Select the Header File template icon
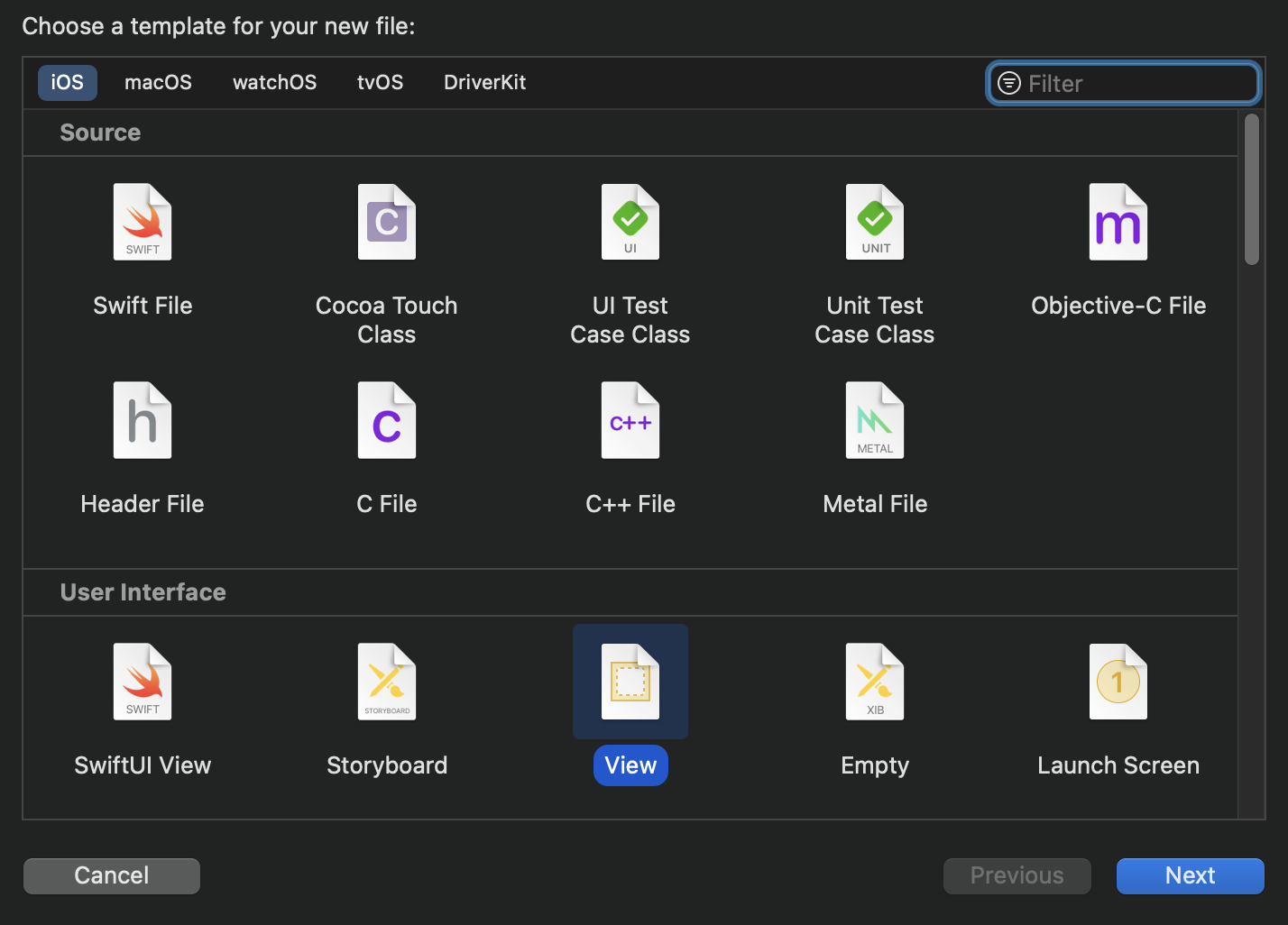1288x925 pixels. [143, 420]
